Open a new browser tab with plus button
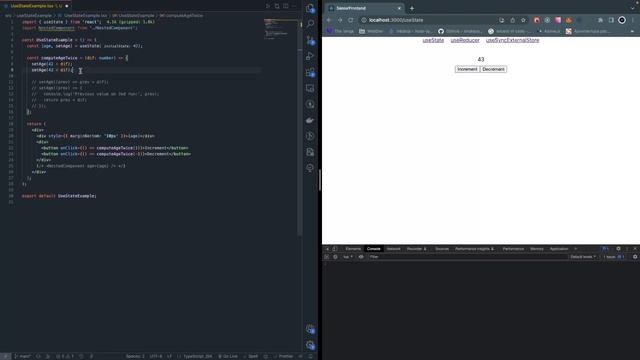640x360 pixels. (412, 8)
